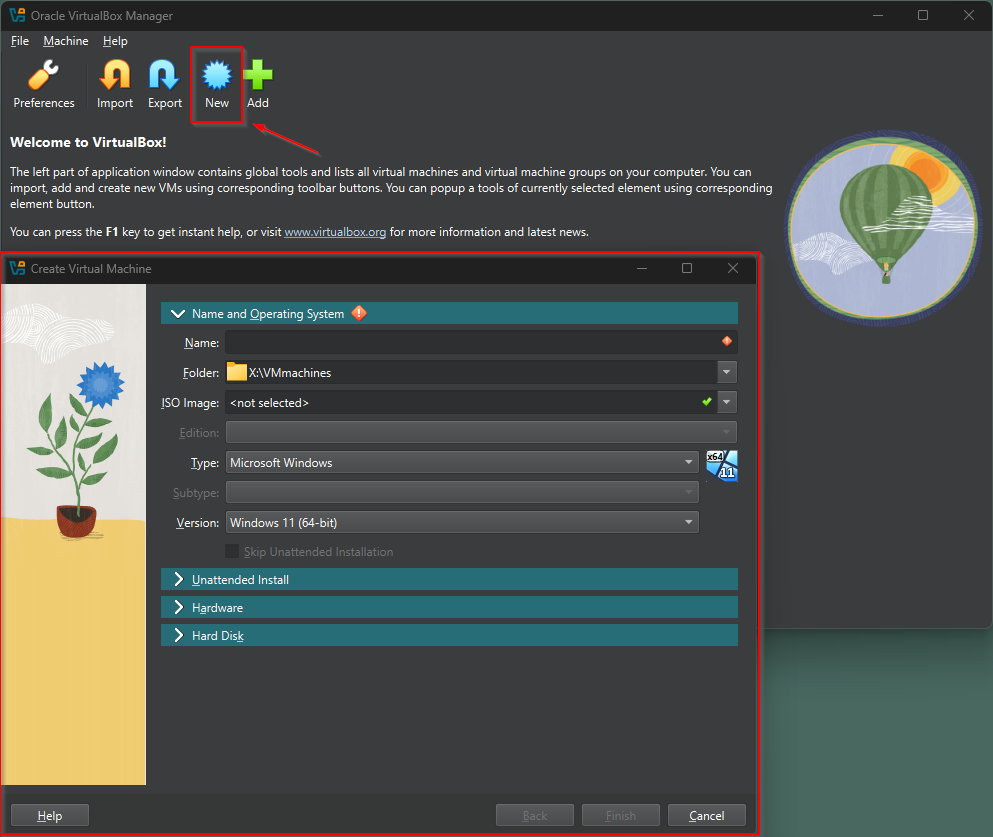Click the Finish button
This screenshot has height=837, width=993.
(621, 815)
